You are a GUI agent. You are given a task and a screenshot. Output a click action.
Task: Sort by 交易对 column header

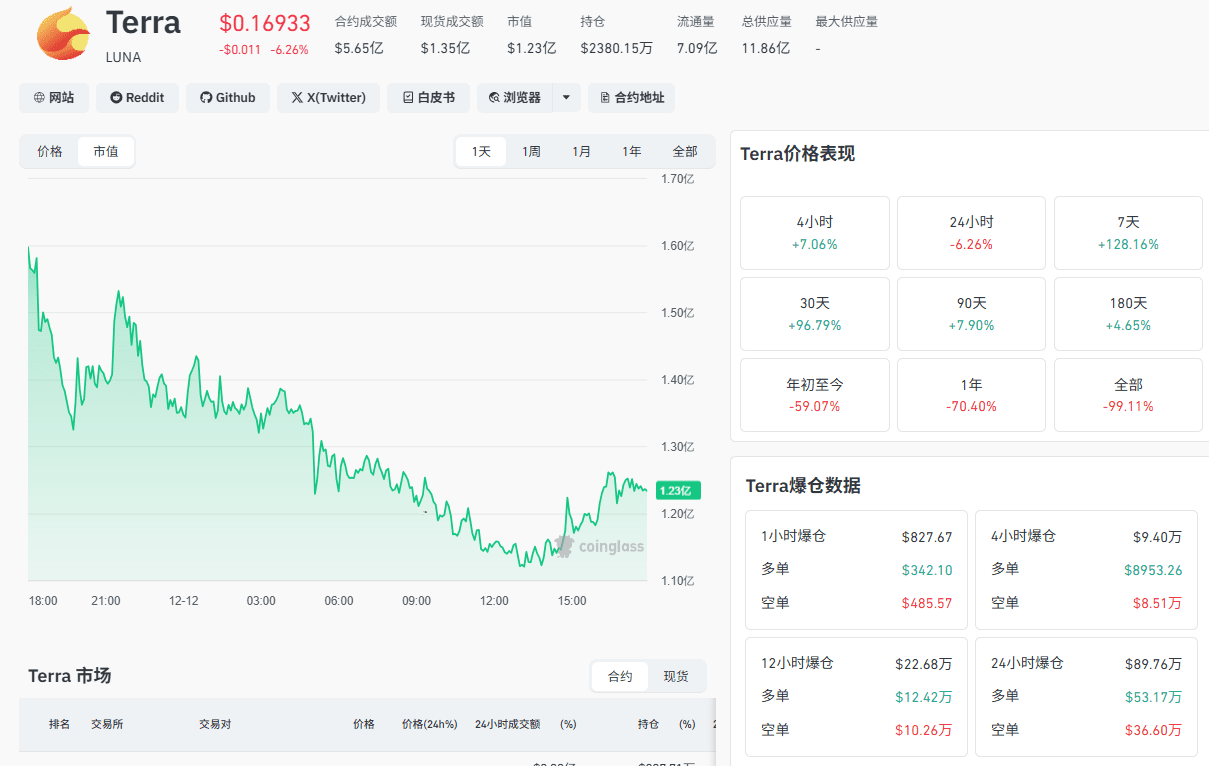(x=215, y=724)
